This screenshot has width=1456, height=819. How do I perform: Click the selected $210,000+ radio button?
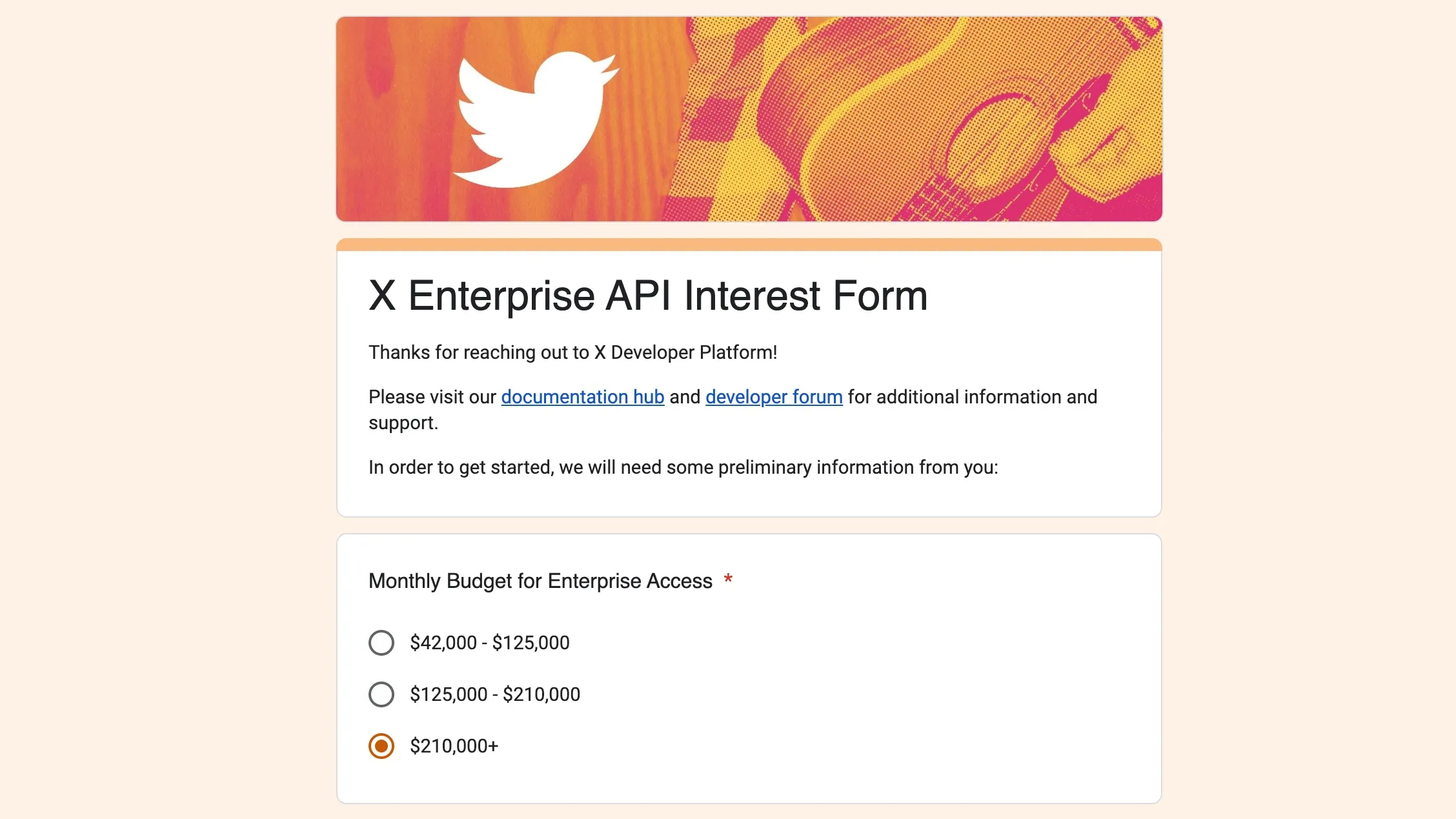(381, 746)
